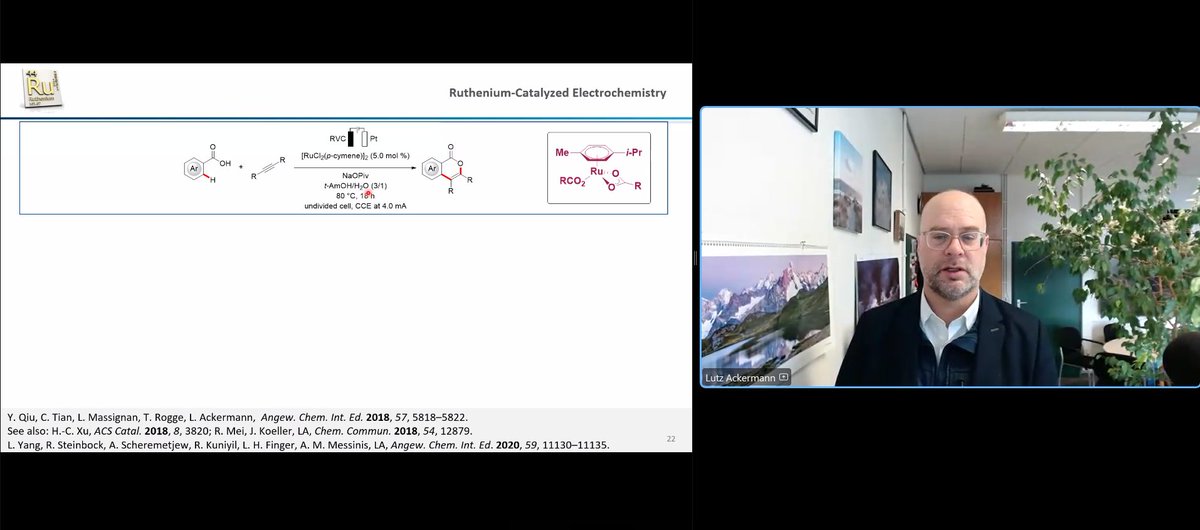Click the ruthenium p-cymene catalyst structure box
The width and height of the screenshot is (1200, 530).
pyautogui.click(x=599, y=168)
